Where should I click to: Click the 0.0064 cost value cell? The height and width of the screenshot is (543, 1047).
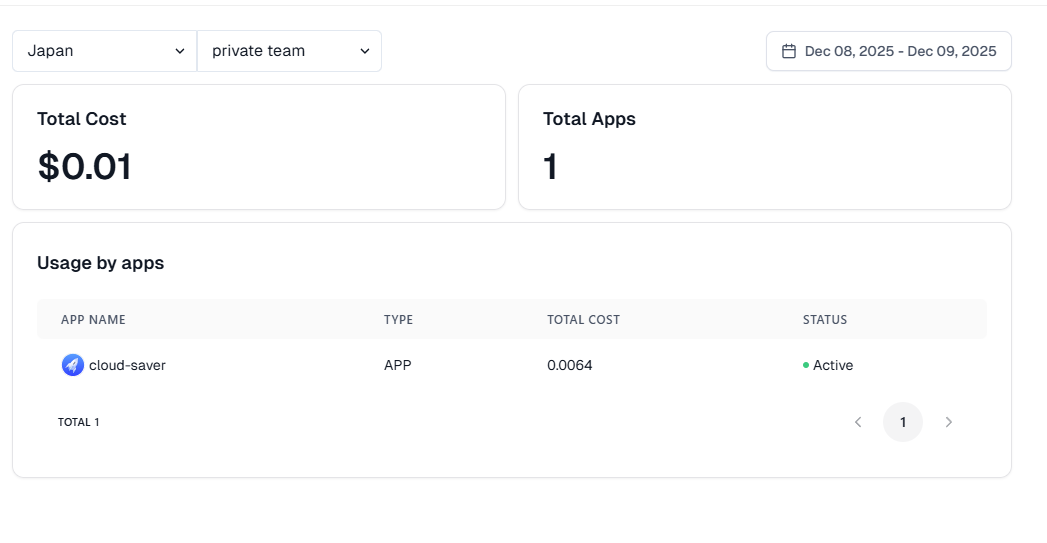tap(569, 365)
